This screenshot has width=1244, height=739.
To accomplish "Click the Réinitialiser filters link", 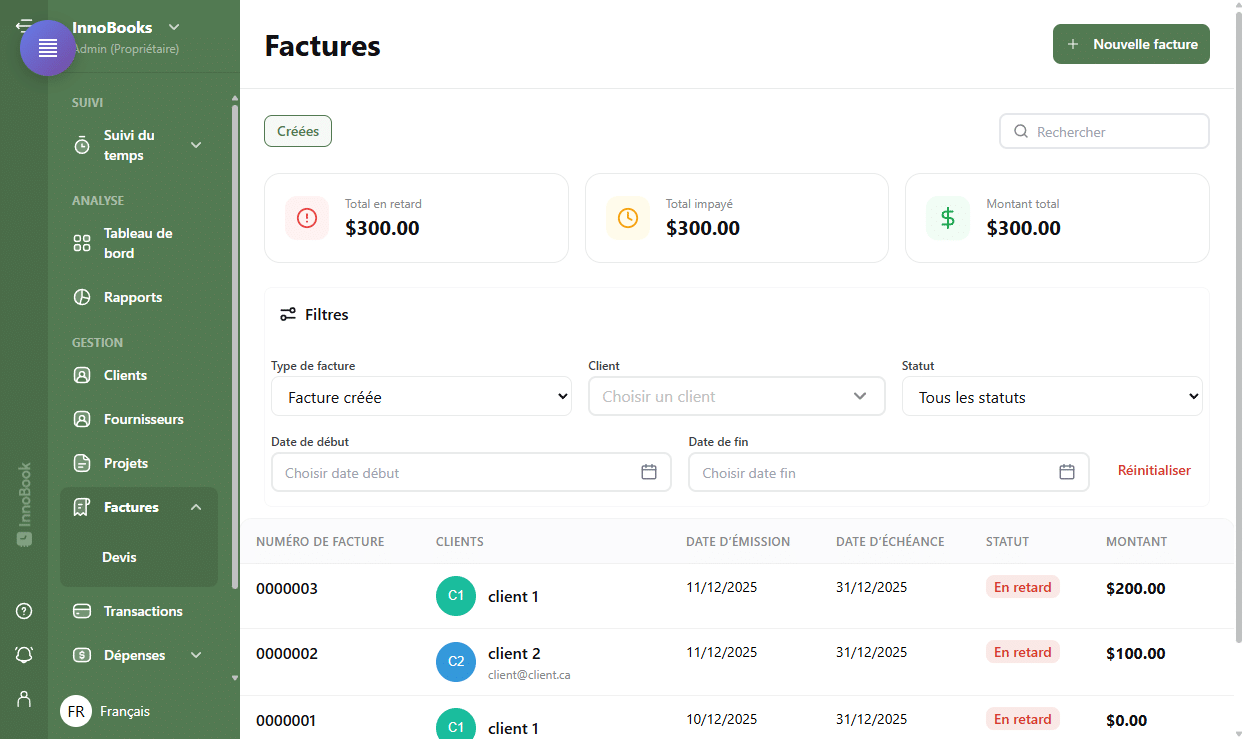I will pos(1154,470).
